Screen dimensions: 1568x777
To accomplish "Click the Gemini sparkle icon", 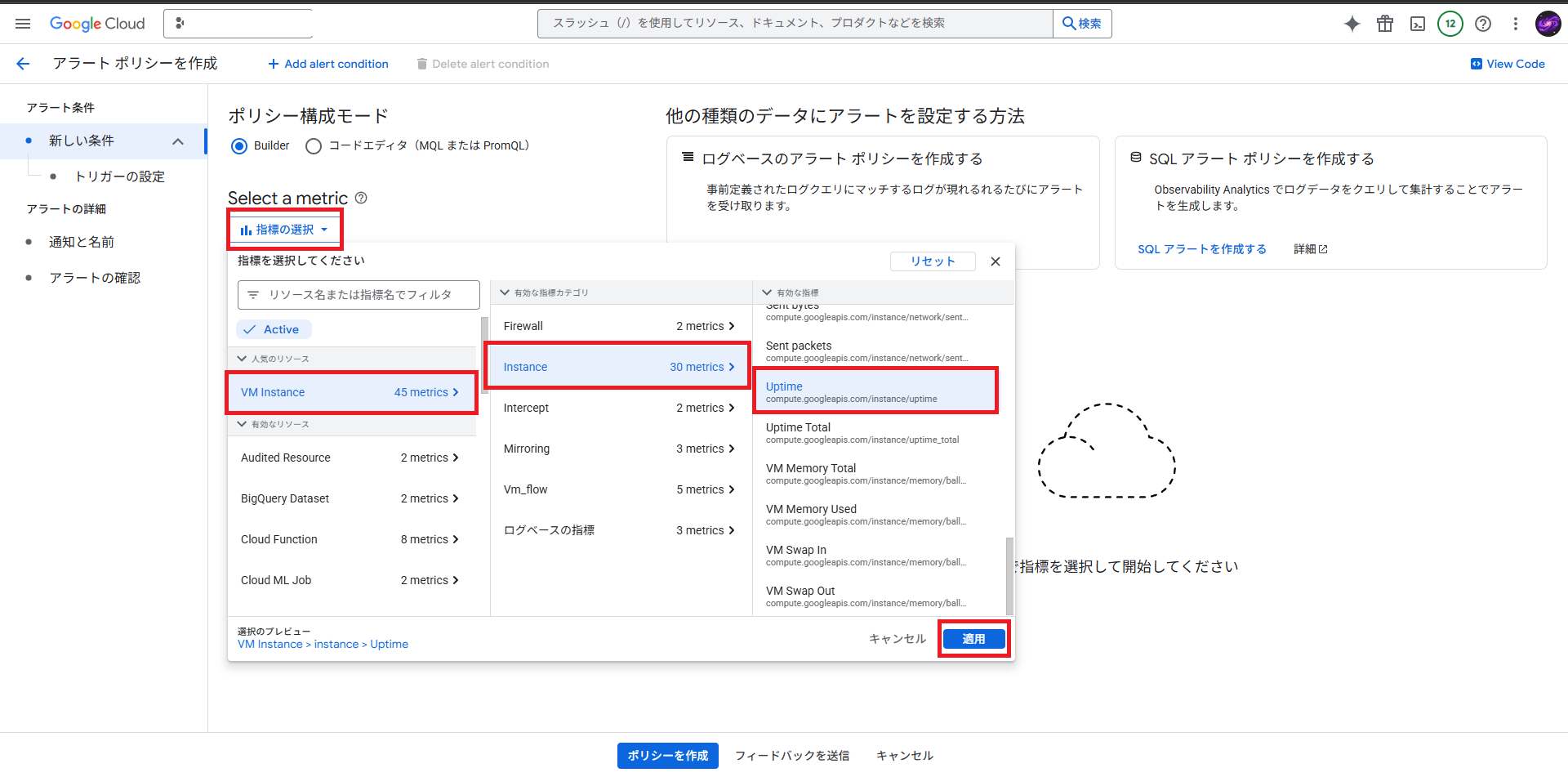I will 1352,24.
